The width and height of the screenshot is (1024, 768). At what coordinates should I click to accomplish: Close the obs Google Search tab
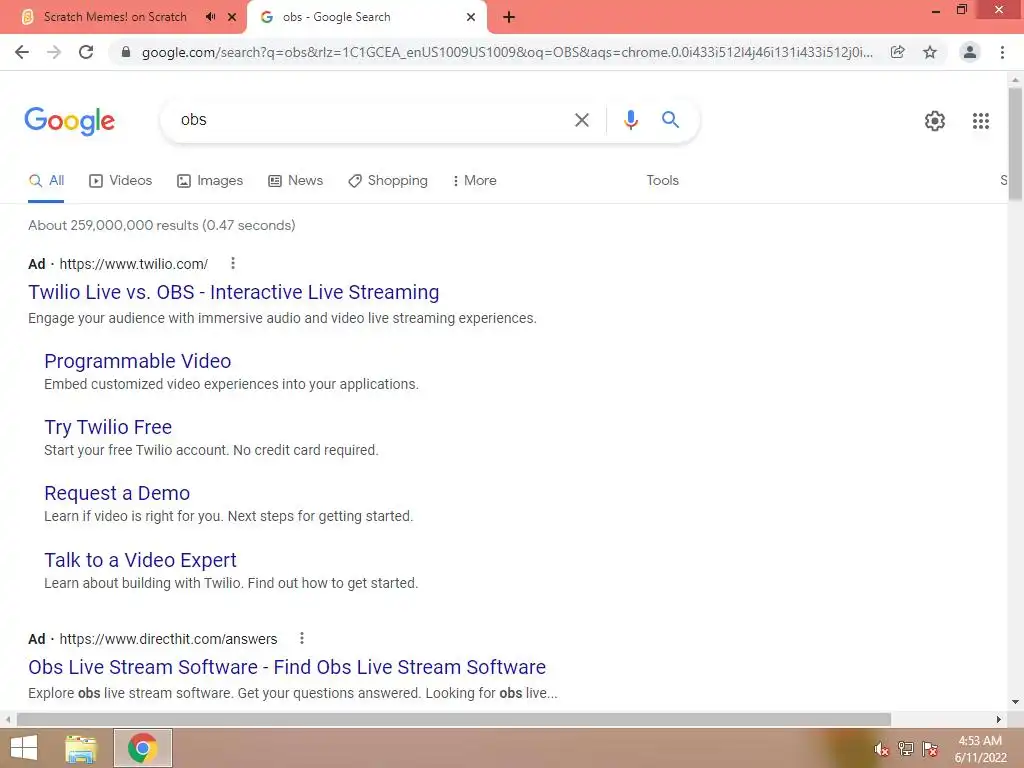pos(471,17)
